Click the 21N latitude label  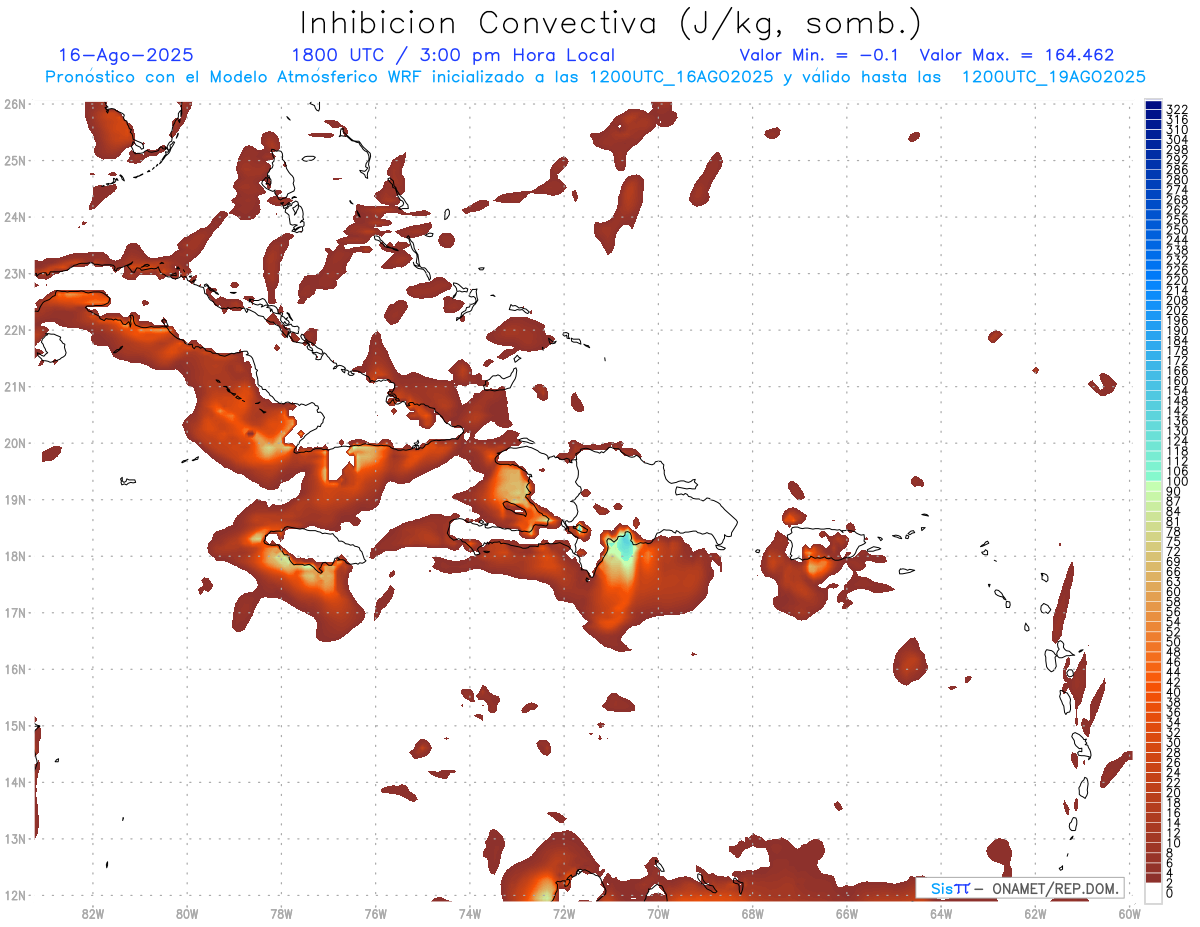coord(14,386)
